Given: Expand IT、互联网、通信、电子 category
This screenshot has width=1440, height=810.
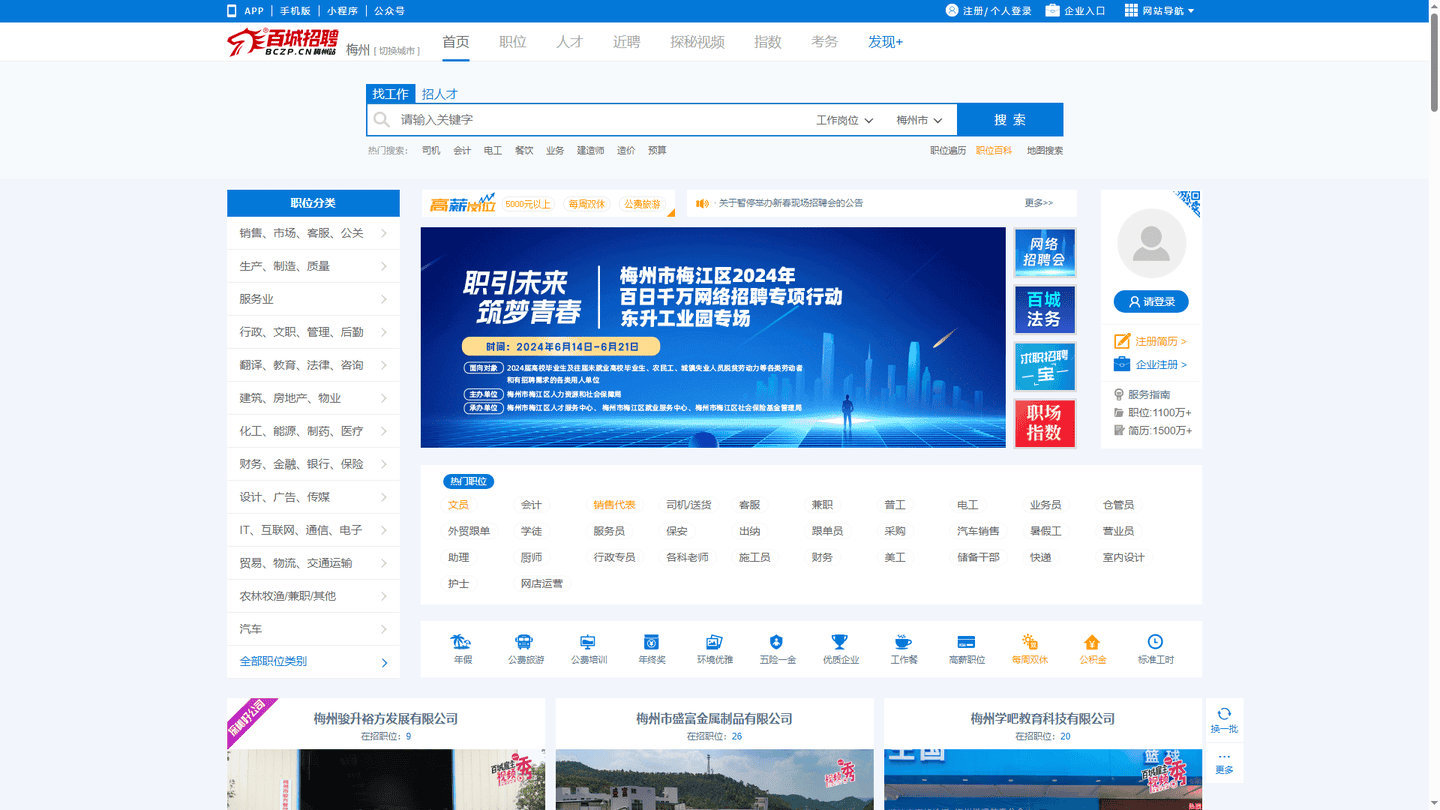Looking at the screenshot, I should [313, 530].
